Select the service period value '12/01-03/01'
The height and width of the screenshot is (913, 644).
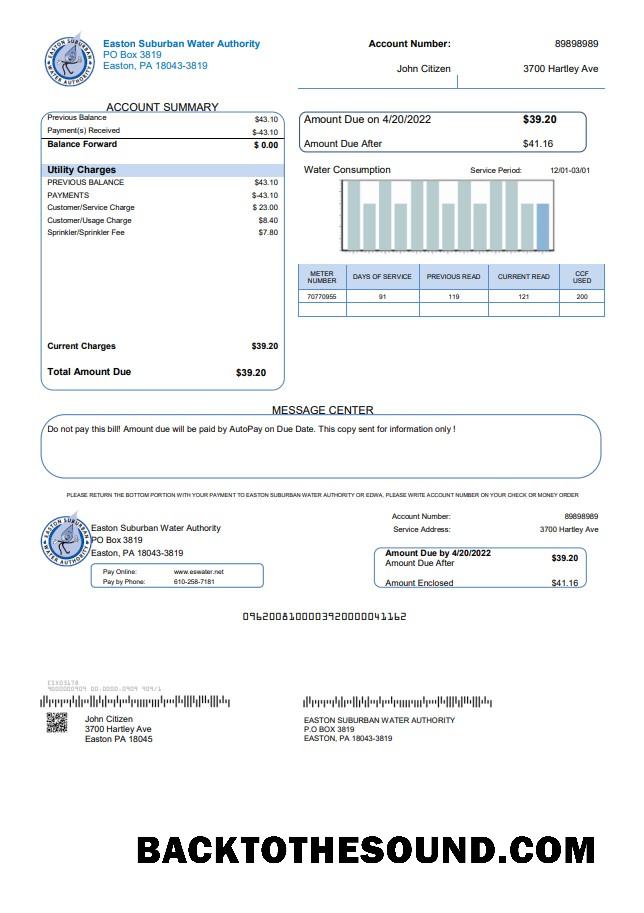(570, 171)
